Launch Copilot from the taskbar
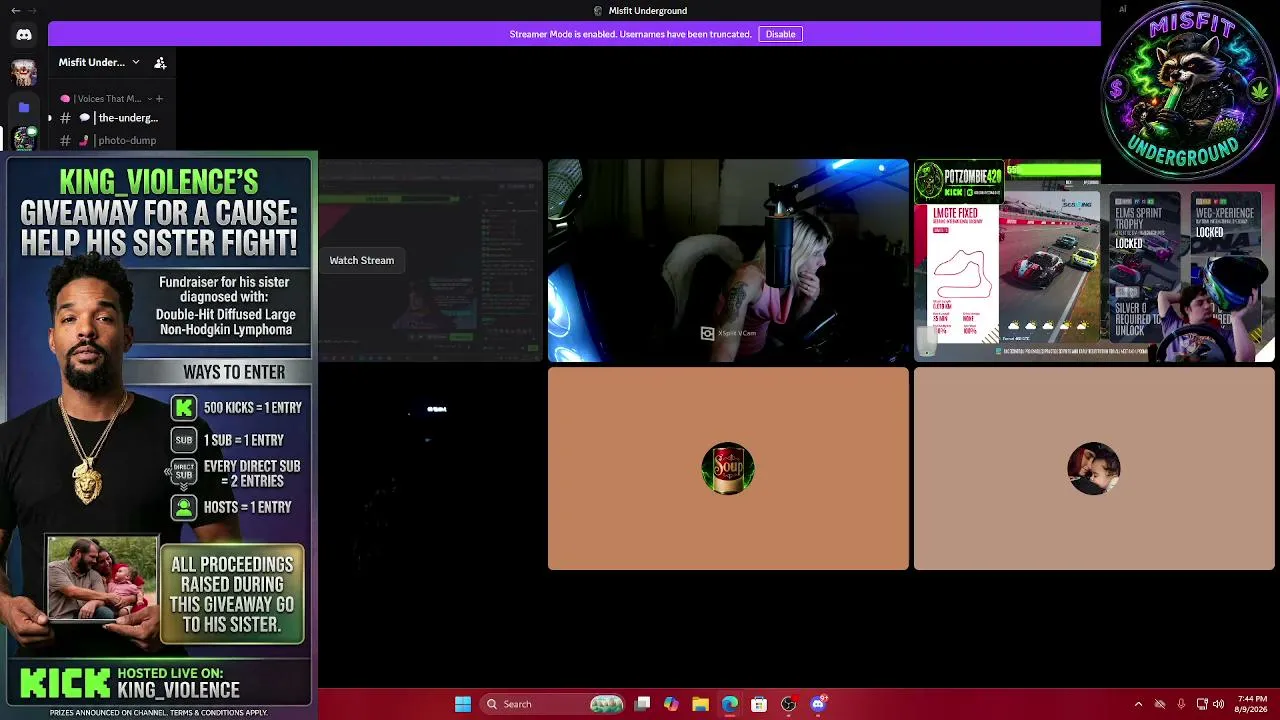 click(x=671, y=704)
